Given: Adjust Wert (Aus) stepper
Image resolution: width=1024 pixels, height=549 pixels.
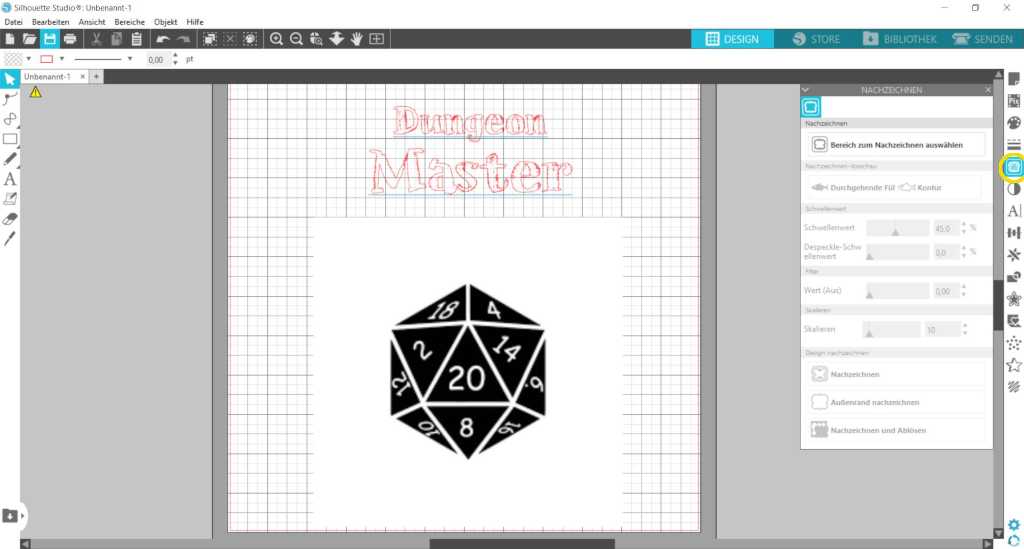Looking at the screenshot, I should tap(964, 291).
